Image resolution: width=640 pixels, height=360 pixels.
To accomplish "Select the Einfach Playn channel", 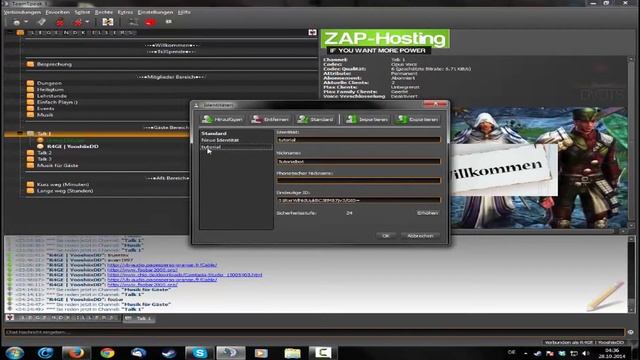I will [x=57, y=102].
